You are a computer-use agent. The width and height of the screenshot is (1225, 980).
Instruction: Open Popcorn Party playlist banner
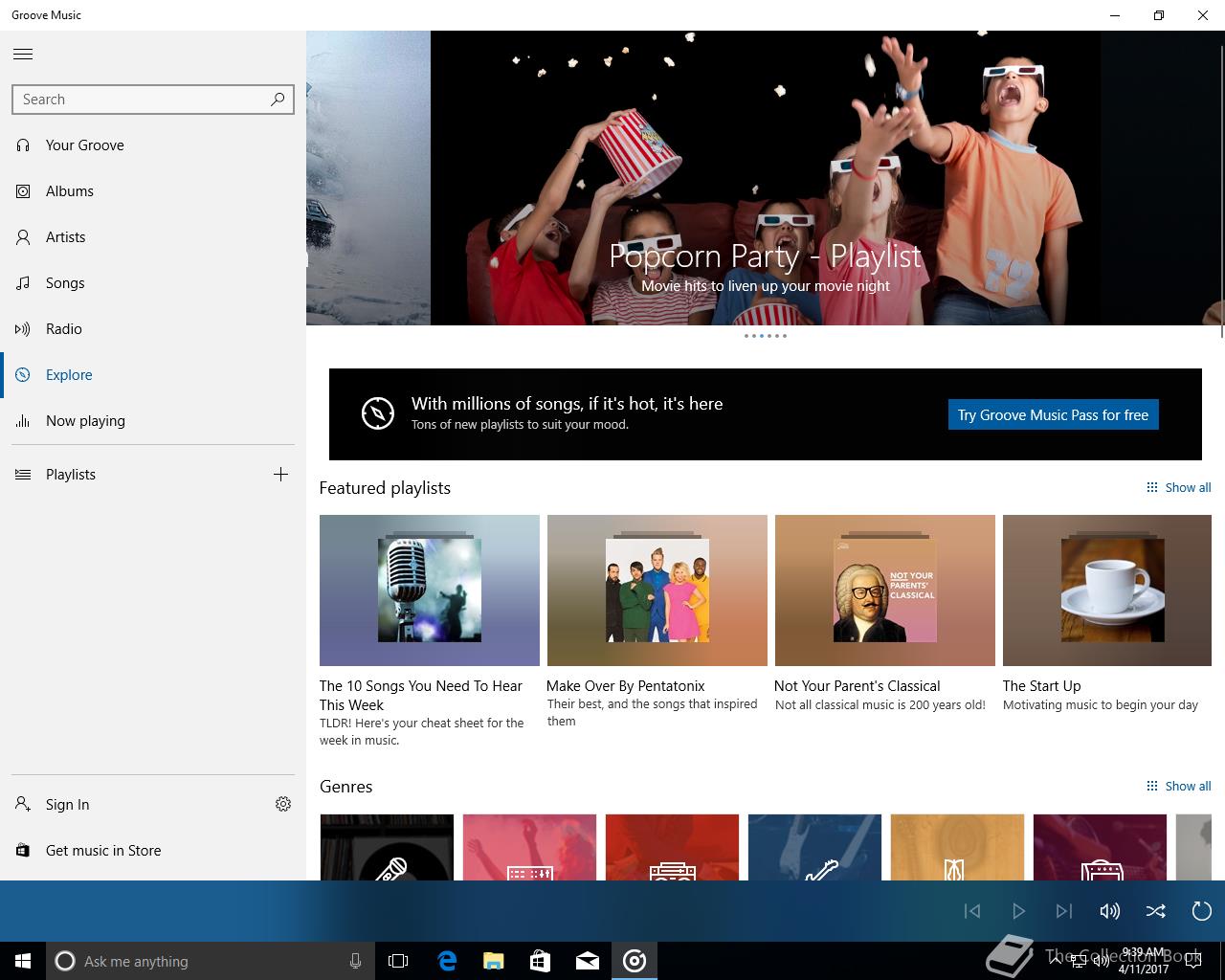(766, 178)
